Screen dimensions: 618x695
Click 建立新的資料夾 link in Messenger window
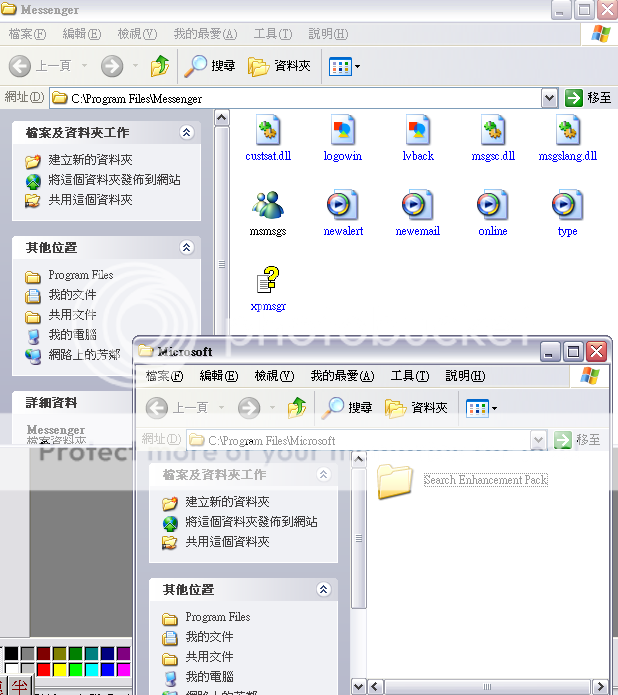pos(90,160)
